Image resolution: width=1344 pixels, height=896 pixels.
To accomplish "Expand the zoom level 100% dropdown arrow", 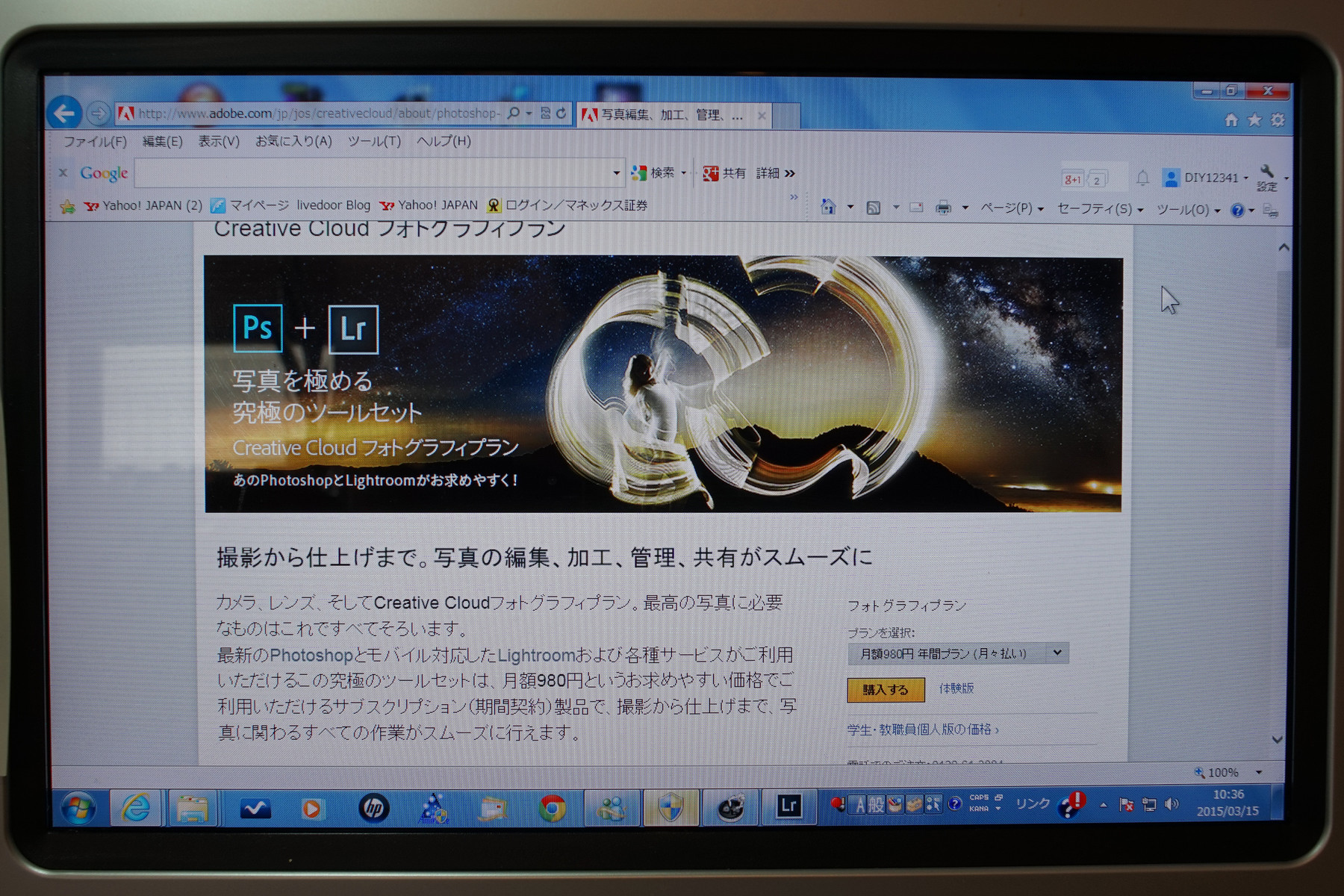I will [x=1259, y=773].
